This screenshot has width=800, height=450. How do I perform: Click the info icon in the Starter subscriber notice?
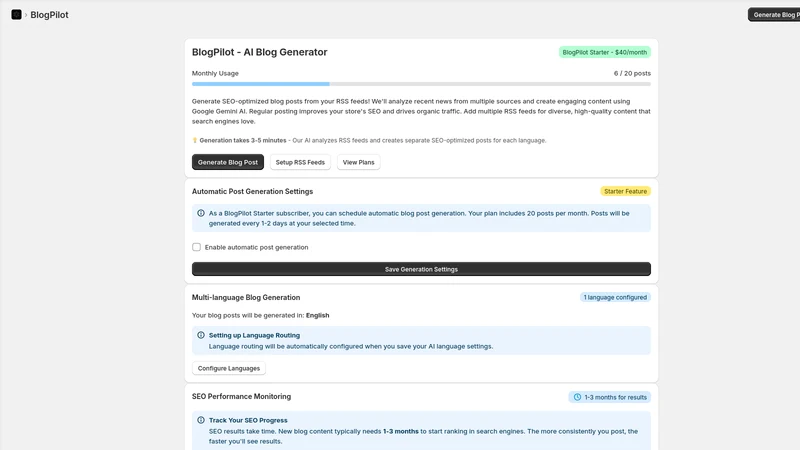tap(201, 213)
